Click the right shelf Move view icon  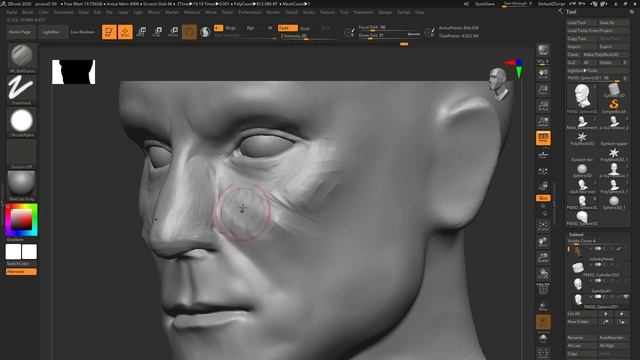coord(543,242)
